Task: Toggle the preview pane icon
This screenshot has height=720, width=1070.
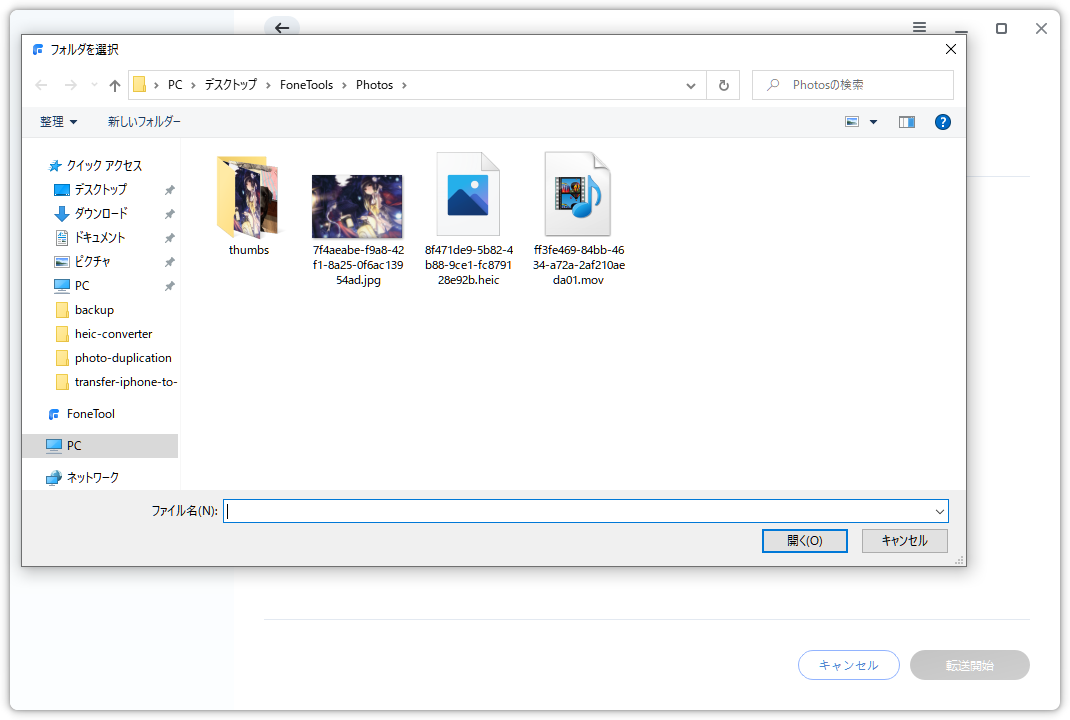Action: tap(907, 122)
